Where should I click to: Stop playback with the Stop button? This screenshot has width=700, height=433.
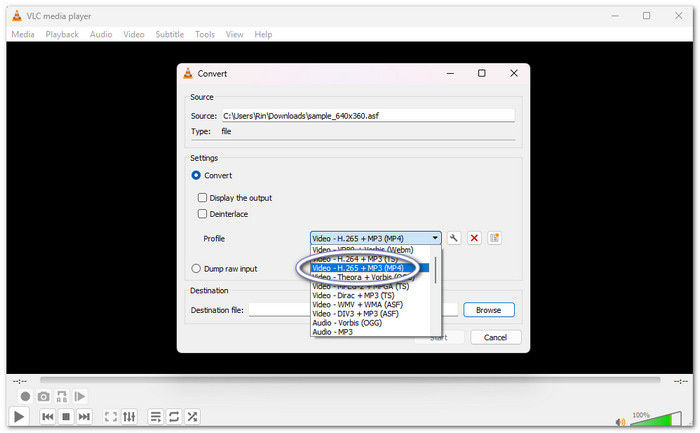(66, 416)
